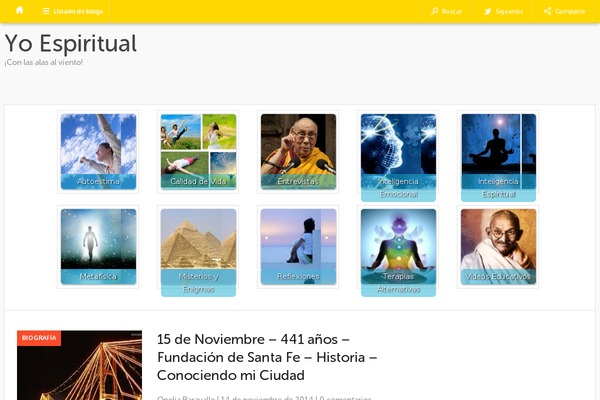Open the Videos Educativos category
Image resolution: width=600 pixels, height=400 pixels.
click(498, 247)
